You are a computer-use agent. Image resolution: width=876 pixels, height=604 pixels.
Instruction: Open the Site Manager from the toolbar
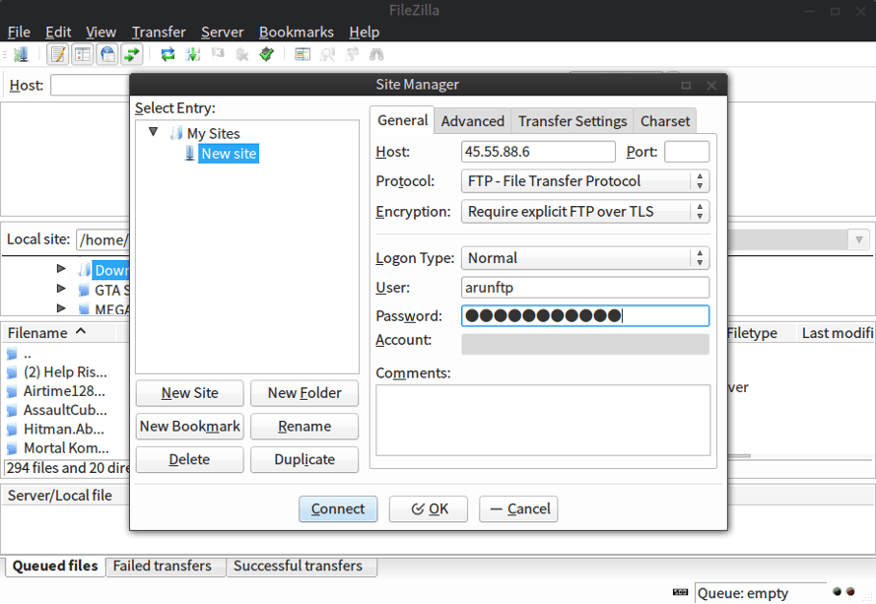[x=21, y=54]
